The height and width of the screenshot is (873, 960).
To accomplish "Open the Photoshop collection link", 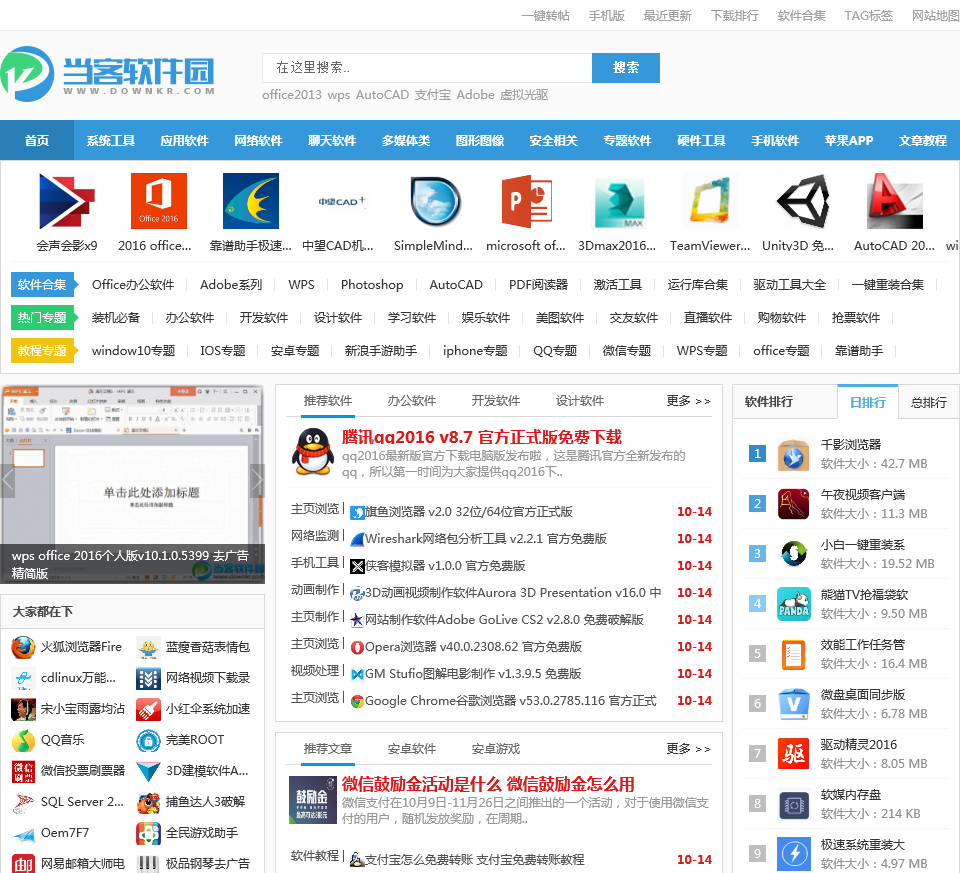I will point(372,285).
